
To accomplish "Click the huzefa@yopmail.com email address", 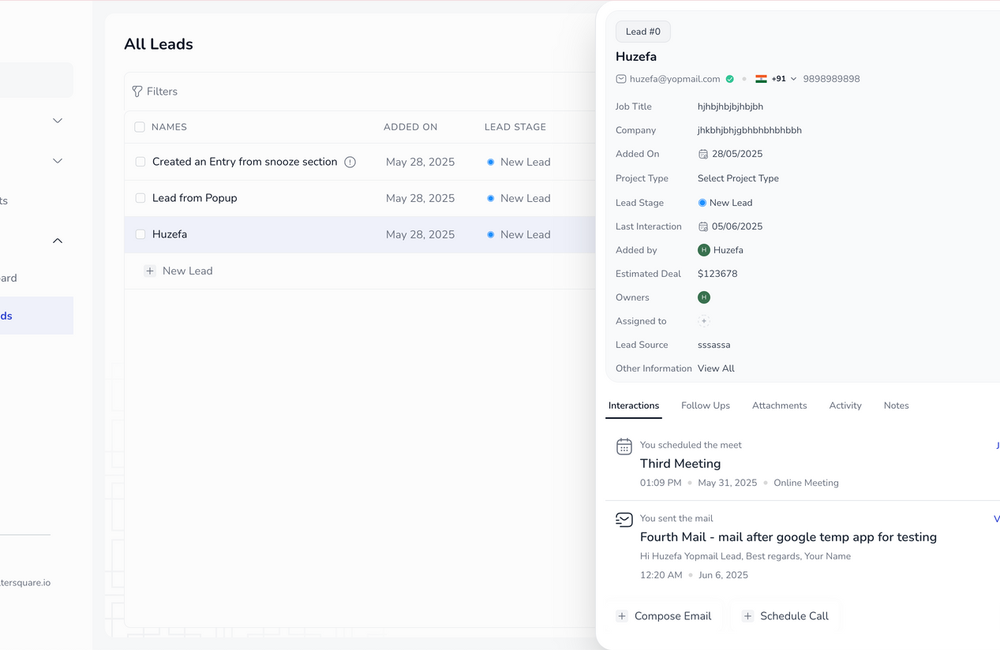I will (x=675, y=79).
